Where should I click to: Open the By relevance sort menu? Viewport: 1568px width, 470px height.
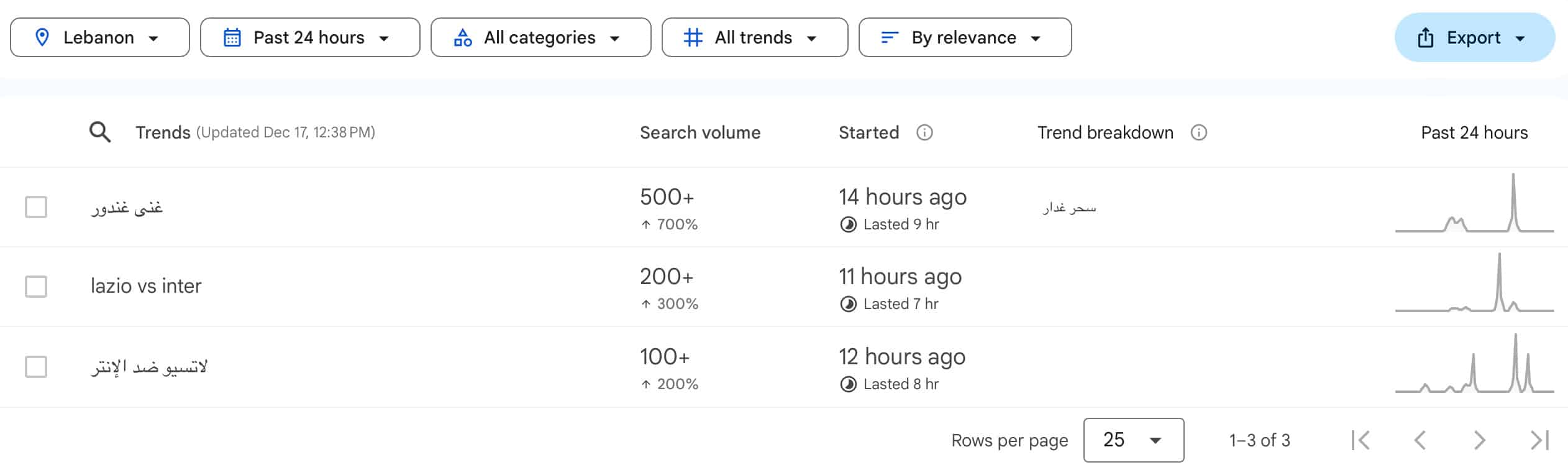click(964, 37)
